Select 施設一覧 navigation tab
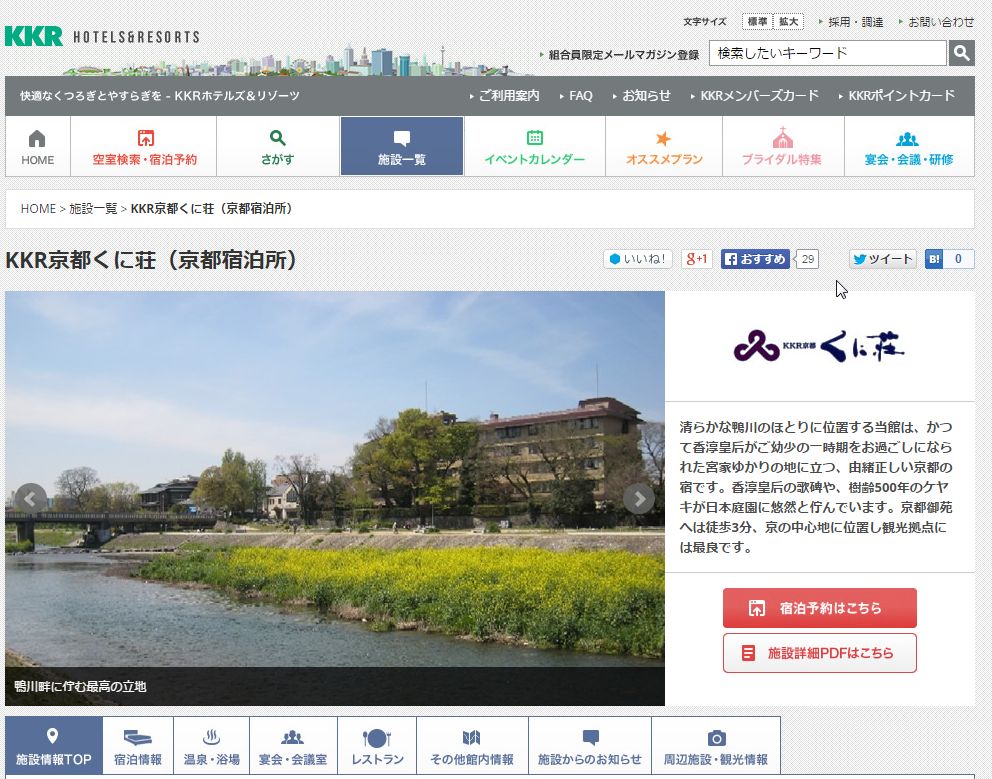Viewport: 992px width, 779px height. [402, 146]
